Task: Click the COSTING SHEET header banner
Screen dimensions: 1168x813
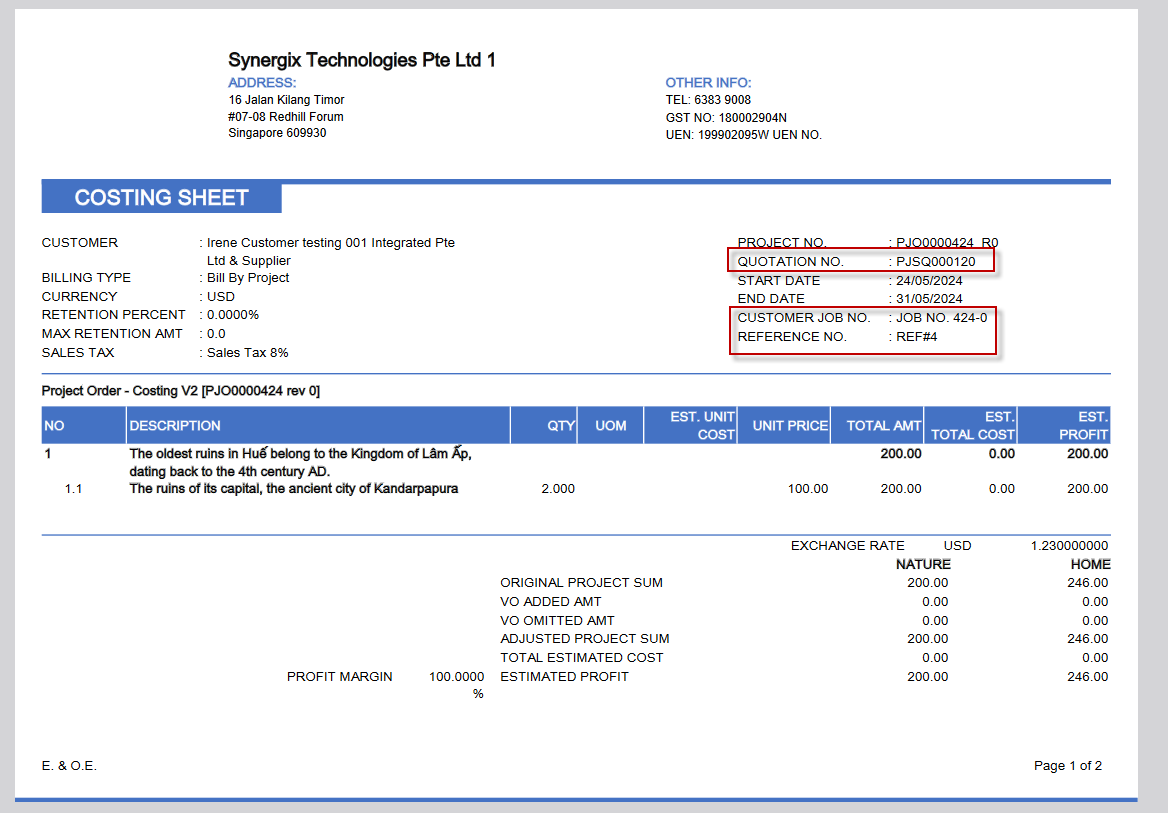Action: 160,197
